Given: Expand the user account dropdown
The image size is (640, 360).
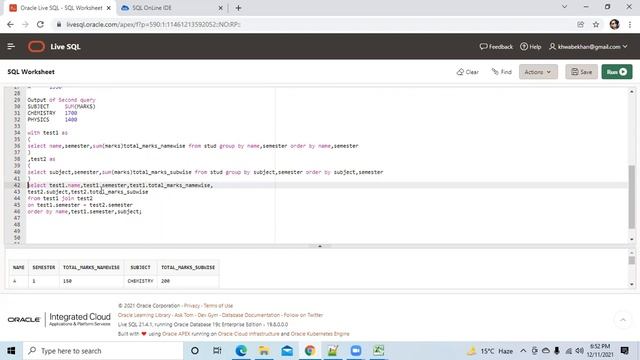Looking at the screenshot, I should tap(588, 47).
